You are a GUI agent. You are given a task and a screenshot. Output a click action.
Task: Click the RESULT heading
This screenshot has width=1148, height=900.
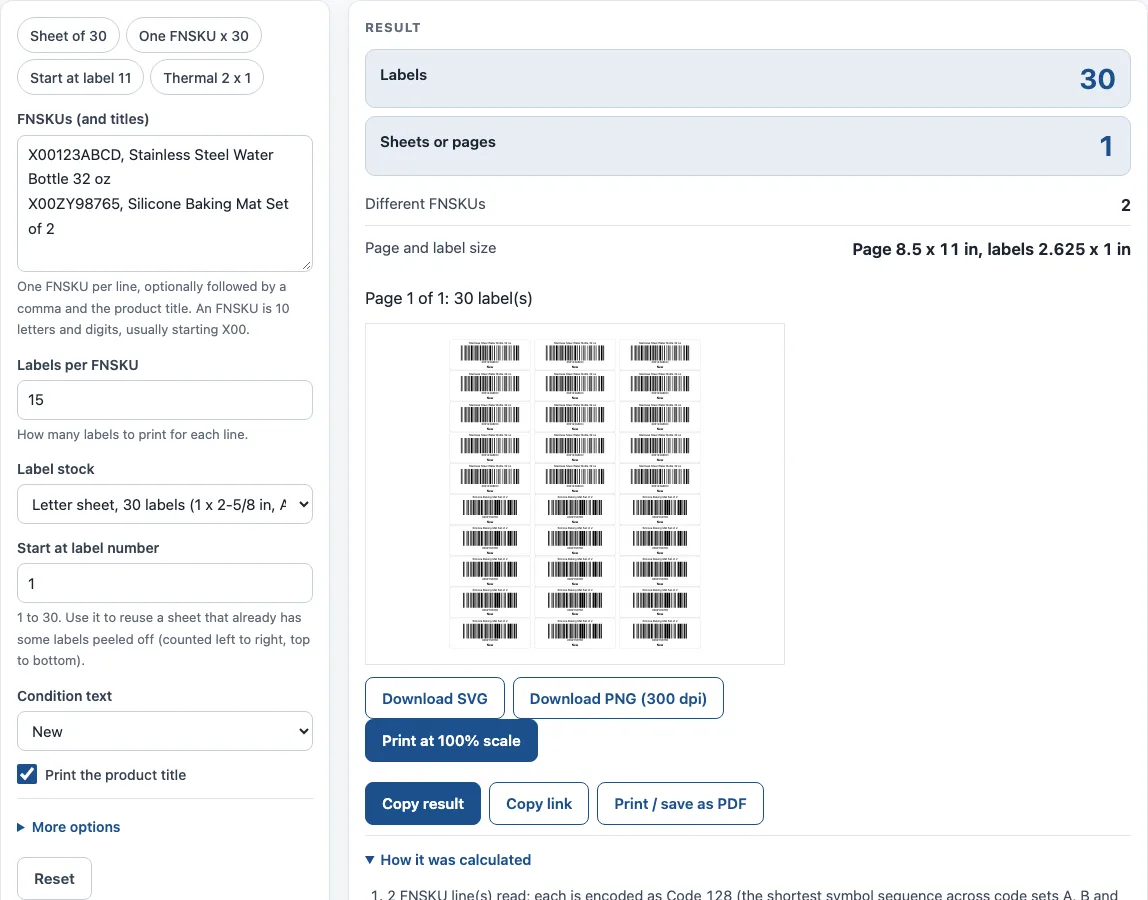[x=393, y=28]
